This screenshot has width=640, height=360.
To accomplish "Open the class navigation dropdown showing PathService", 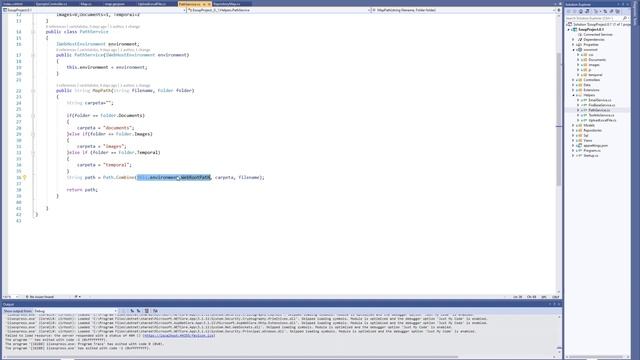I will point(279,10).
